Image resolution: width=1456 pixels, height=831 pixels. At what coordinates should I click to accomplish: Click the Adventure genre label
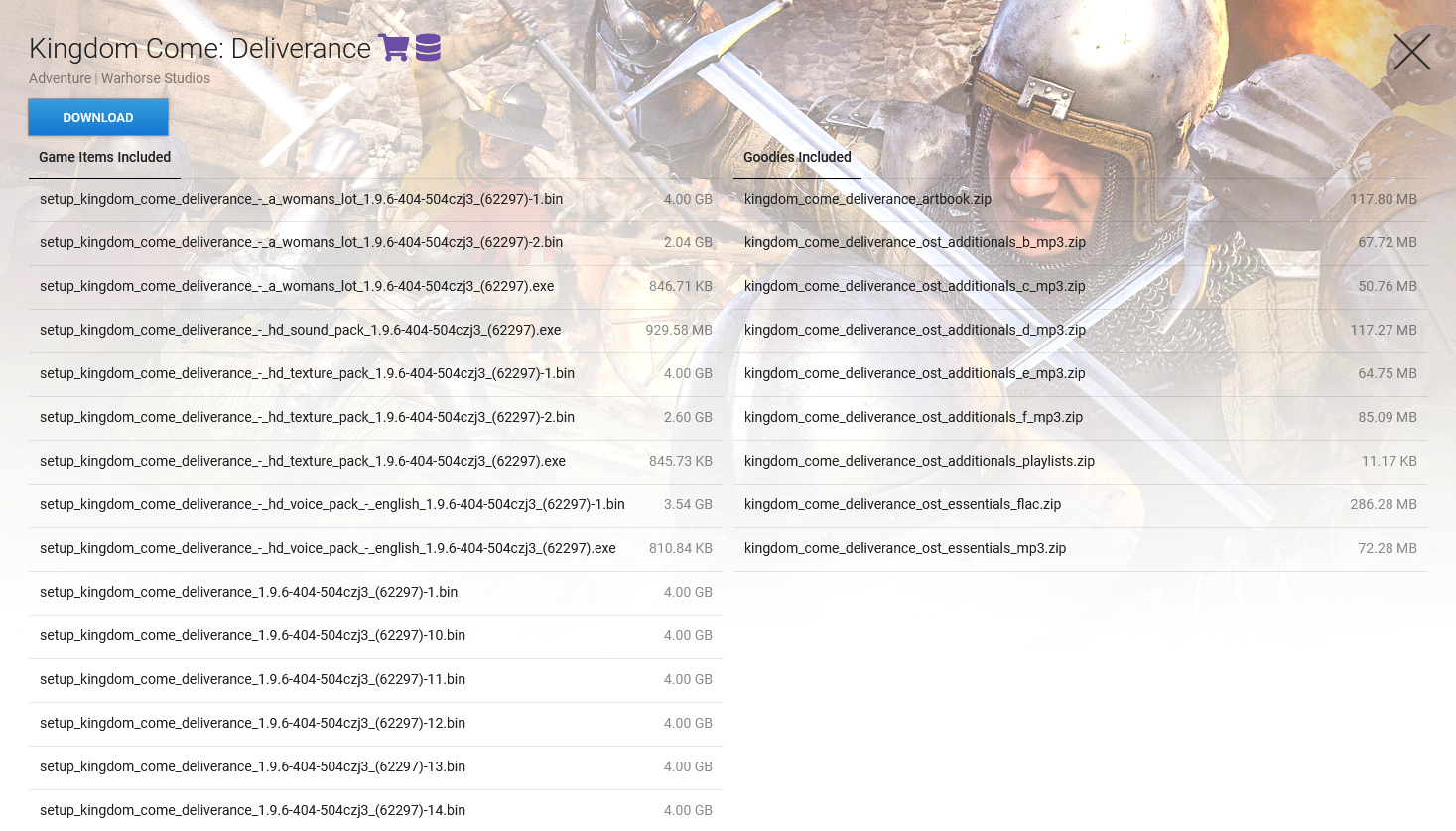[x=60, y=78]
